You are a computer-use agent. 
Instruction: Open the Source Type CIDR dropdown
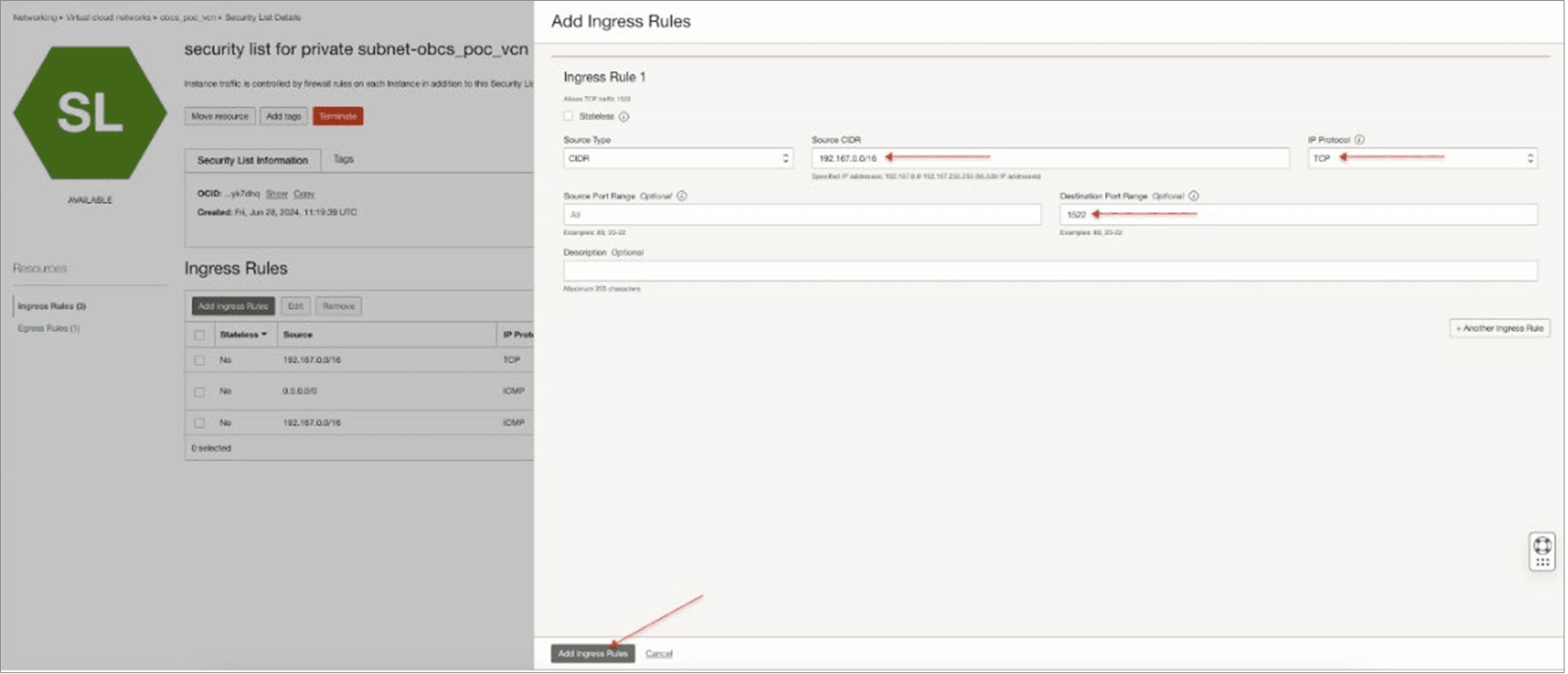tap(677, 158)
